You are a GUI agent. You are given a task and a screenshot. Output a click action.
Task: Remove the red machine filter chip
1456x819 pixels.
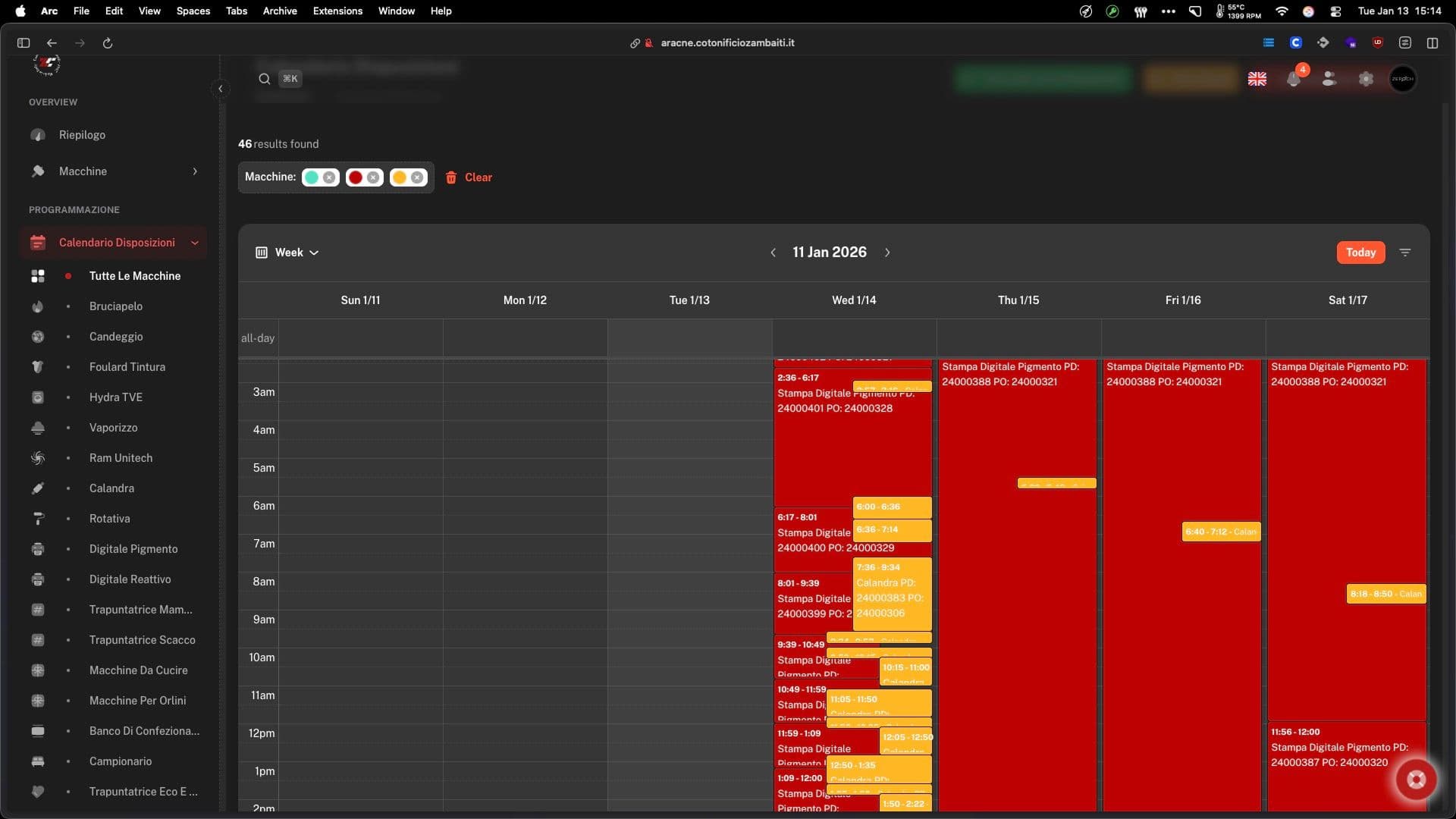[373, 177]
